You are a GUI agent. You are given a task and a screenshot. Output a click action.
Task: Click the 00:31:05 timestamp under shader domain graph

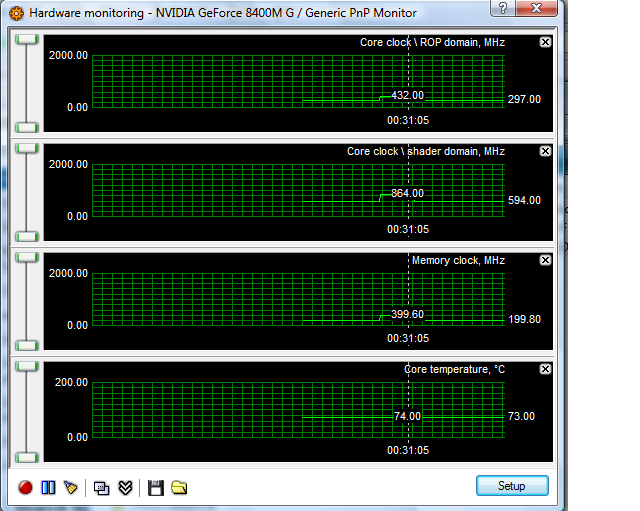click(408, 229)
